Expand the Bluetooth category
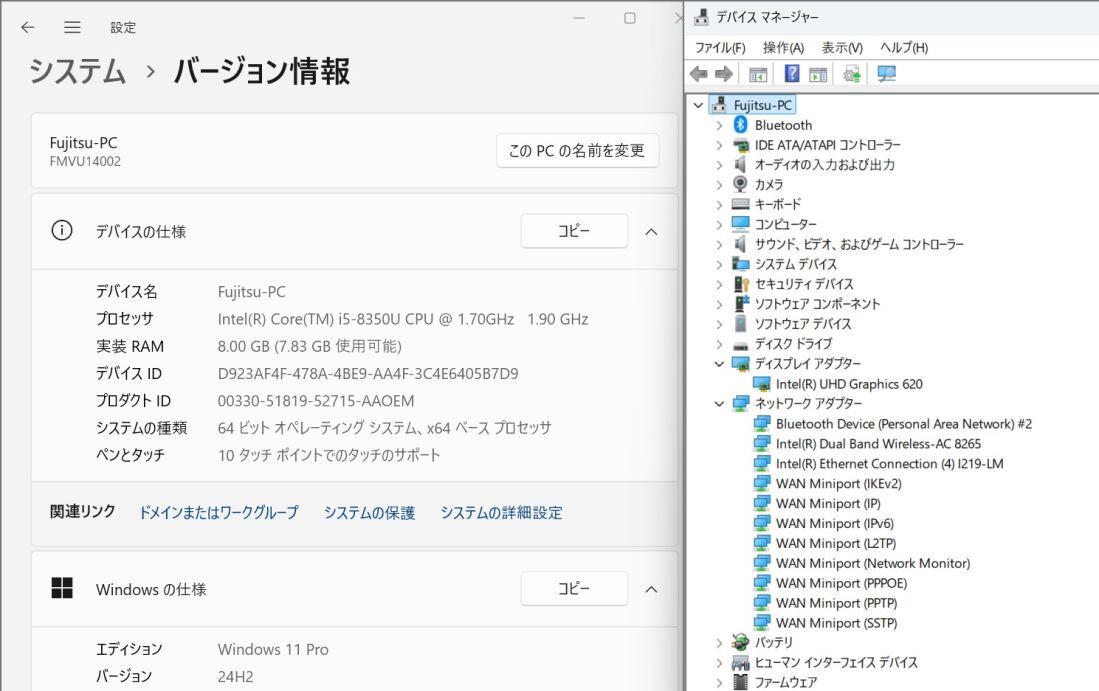 click(719, 125)
